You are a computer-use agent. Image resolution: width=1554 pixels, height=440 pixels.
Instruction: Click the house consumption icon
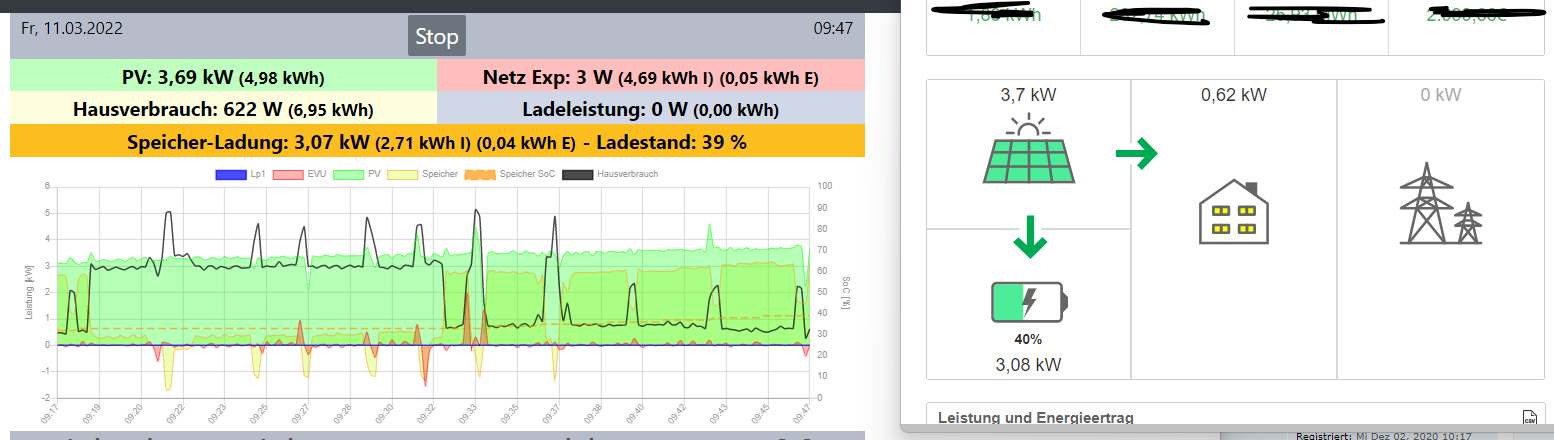tap(1233, 212)
